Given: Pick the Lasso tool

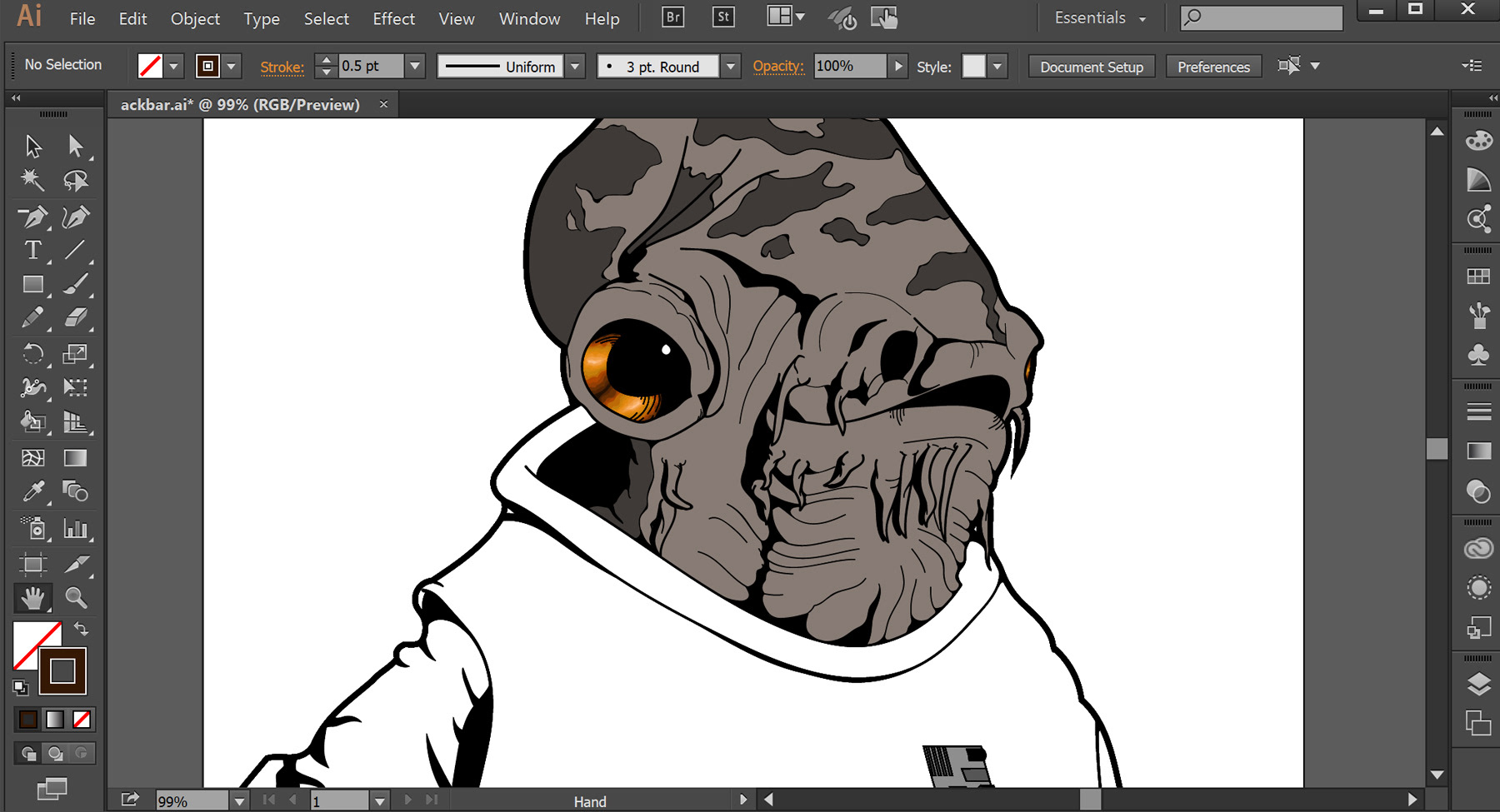Looking at the screenshot, I should (76, 180).
